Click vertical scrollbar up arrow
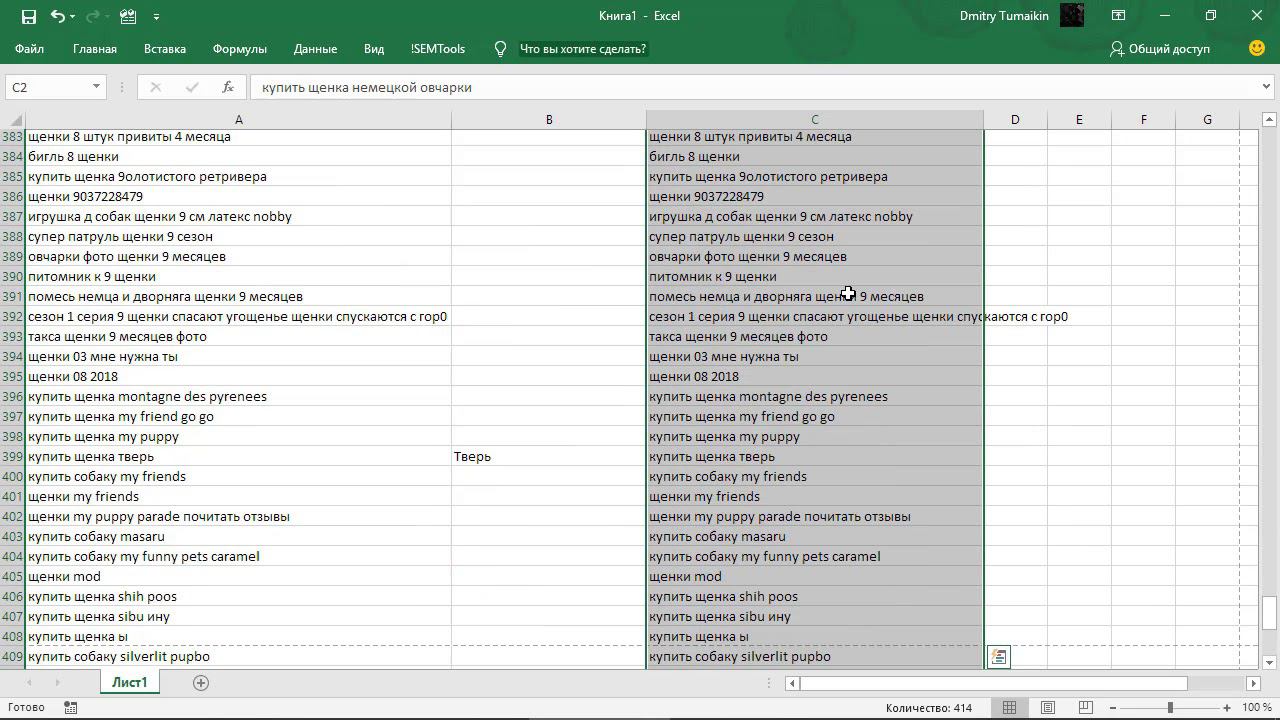 tap(1270, 120)
